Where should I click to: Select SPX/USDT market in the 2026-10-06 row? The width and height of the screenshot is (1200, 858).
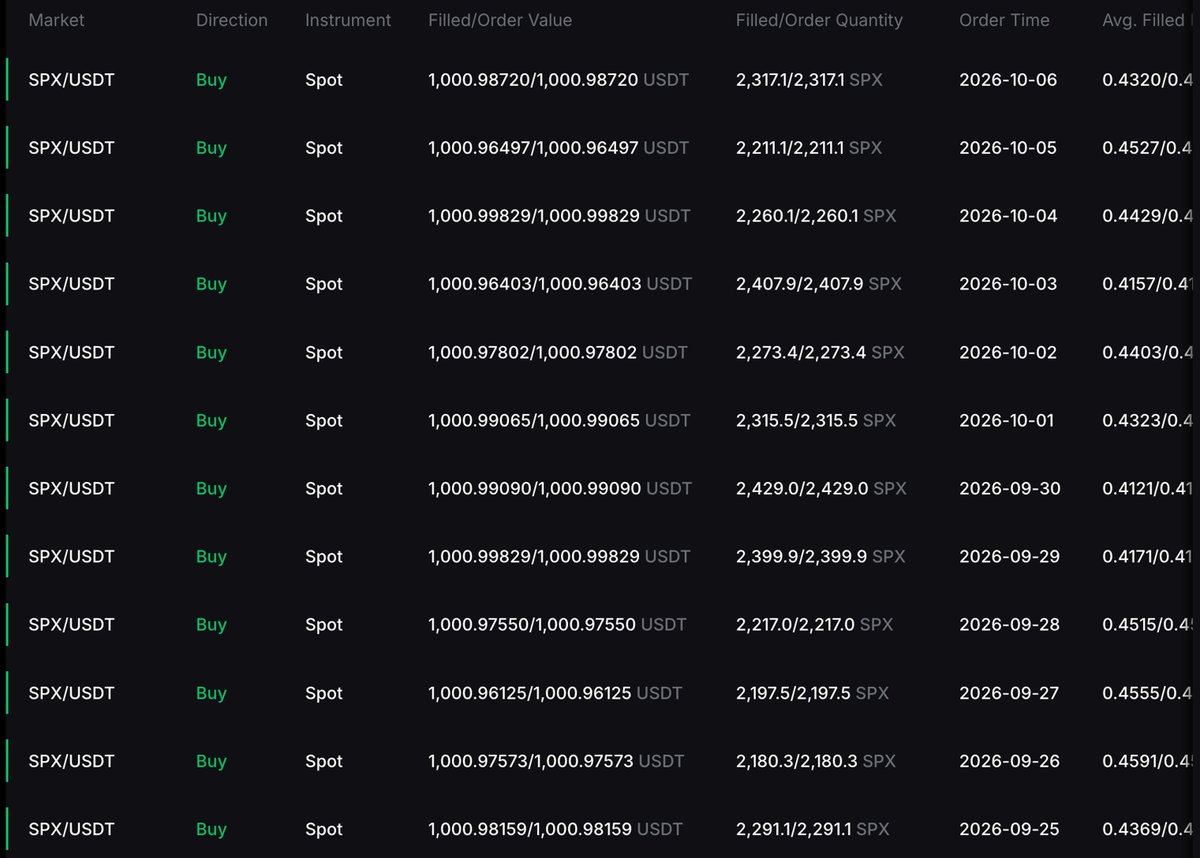click(x=72, y=80)
